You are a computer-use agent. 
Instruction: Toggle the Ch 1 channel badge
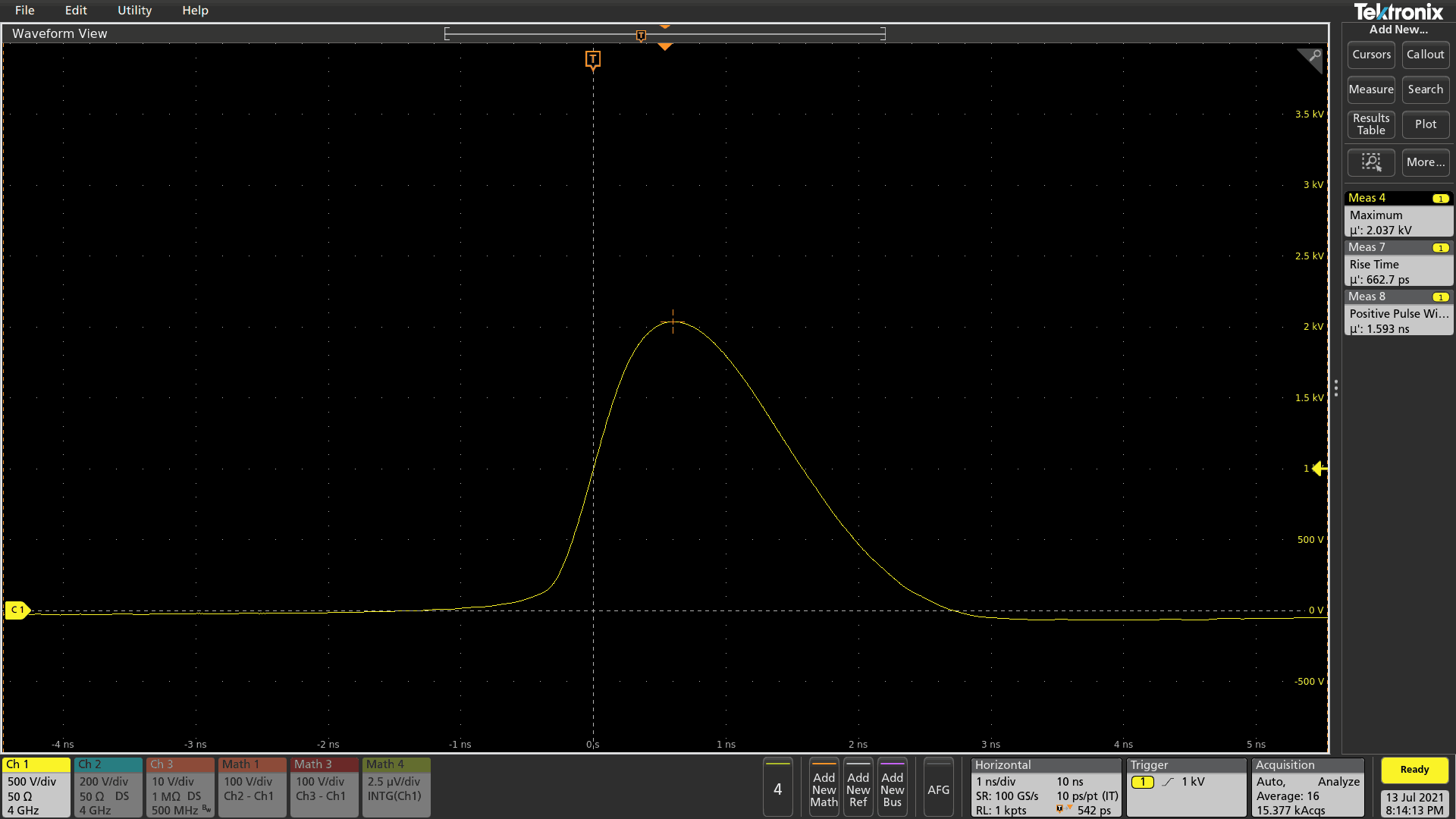36,787
